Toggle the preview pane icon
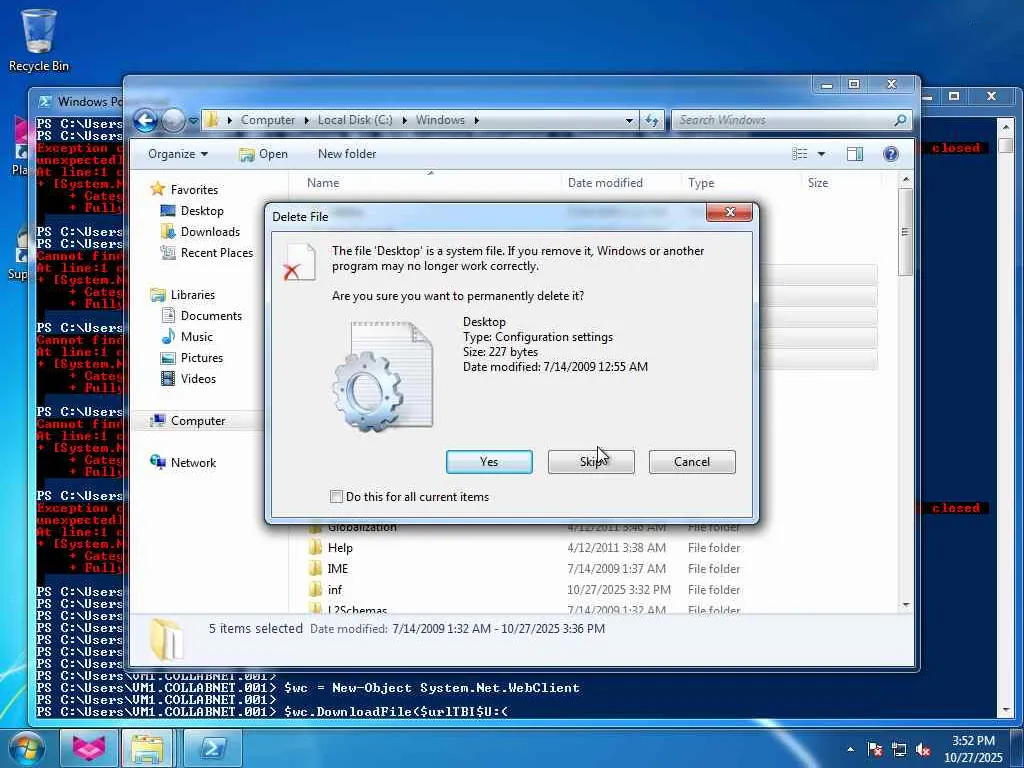This screenshot has width=1024, height=768. 855,154
